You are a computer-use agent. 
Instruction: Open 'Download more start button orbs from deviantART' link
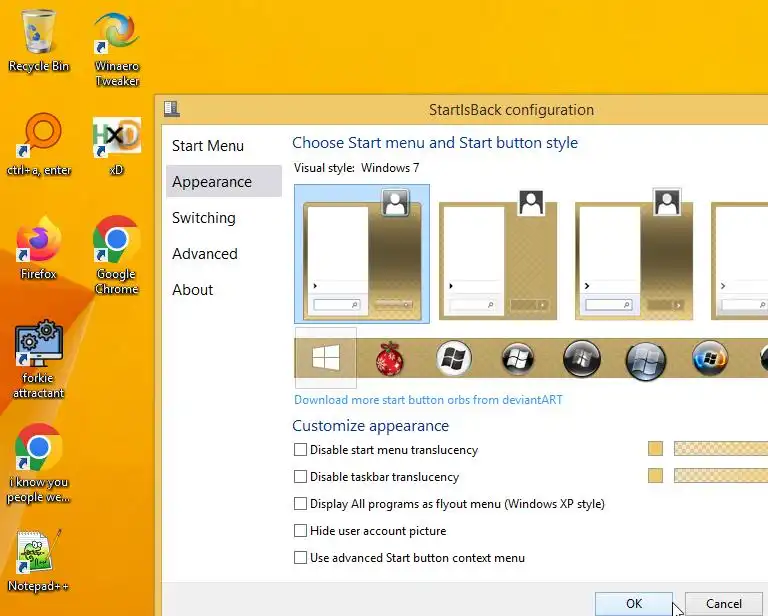coord(428,400)
